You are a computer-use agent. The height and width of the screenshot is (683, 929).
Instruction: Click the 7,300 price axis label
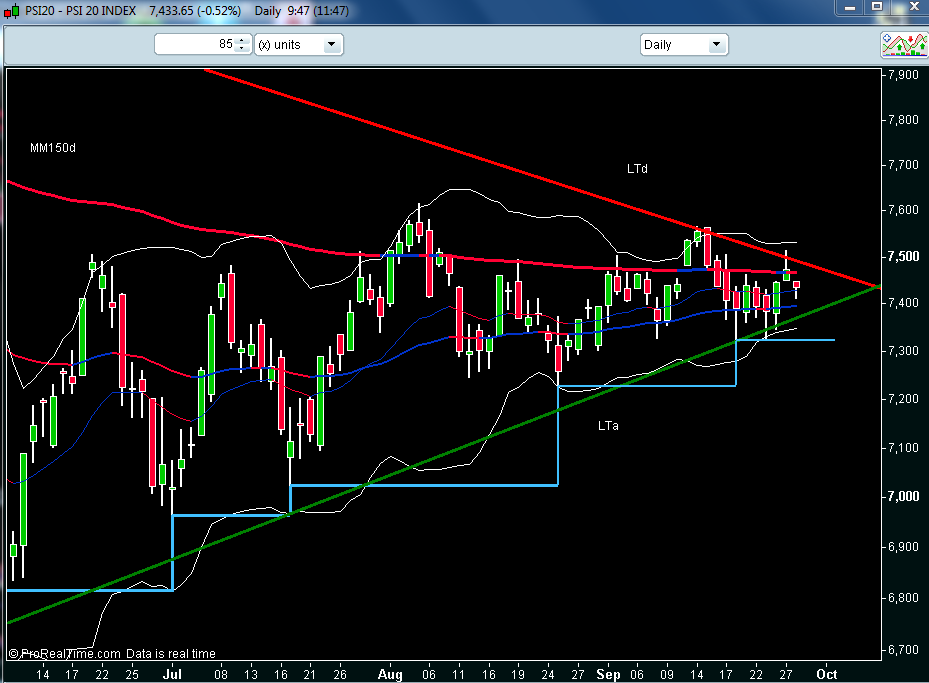[x=904, y=351]
